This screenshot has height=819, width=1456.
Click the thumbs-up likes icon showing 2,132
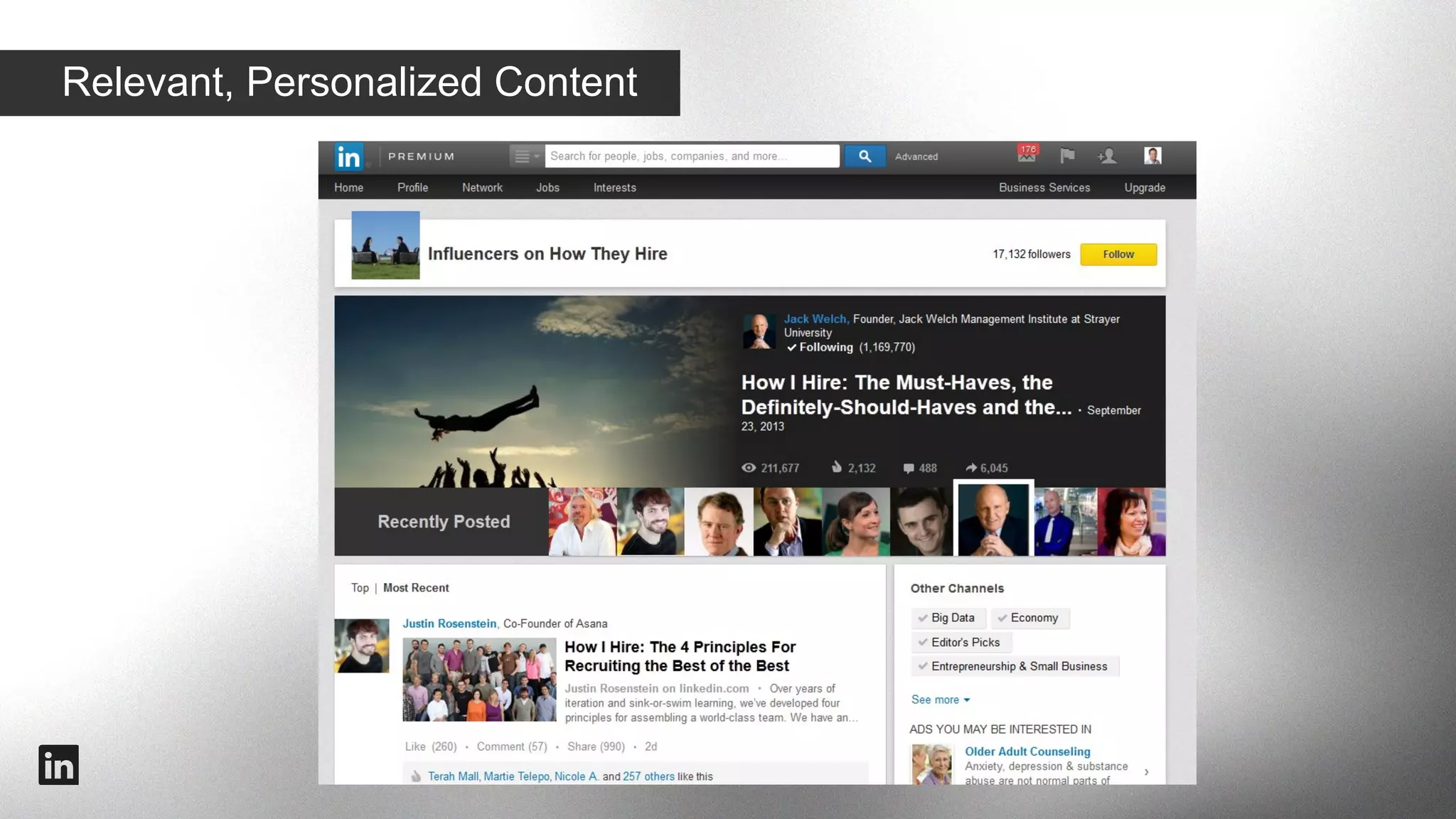coord(837,467)
